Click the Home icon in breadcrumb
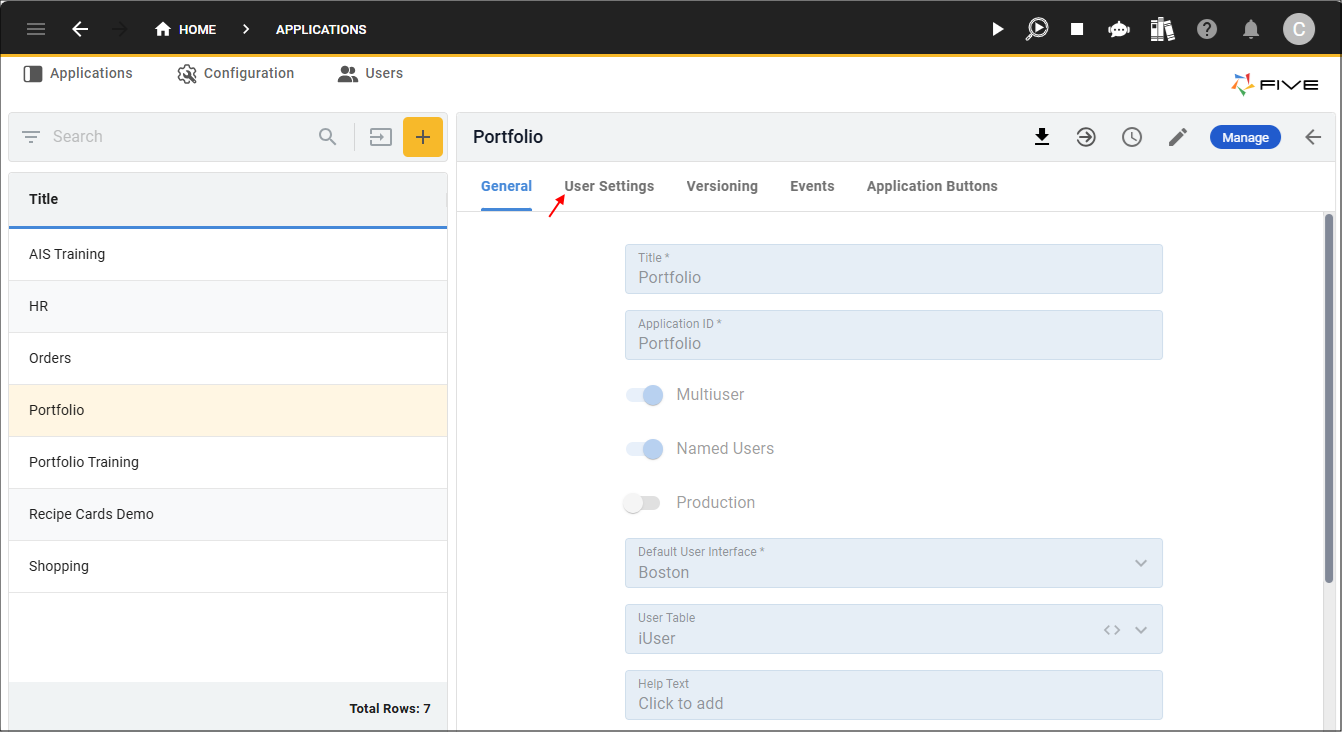 pyautogui.click(x=163, y=29)
